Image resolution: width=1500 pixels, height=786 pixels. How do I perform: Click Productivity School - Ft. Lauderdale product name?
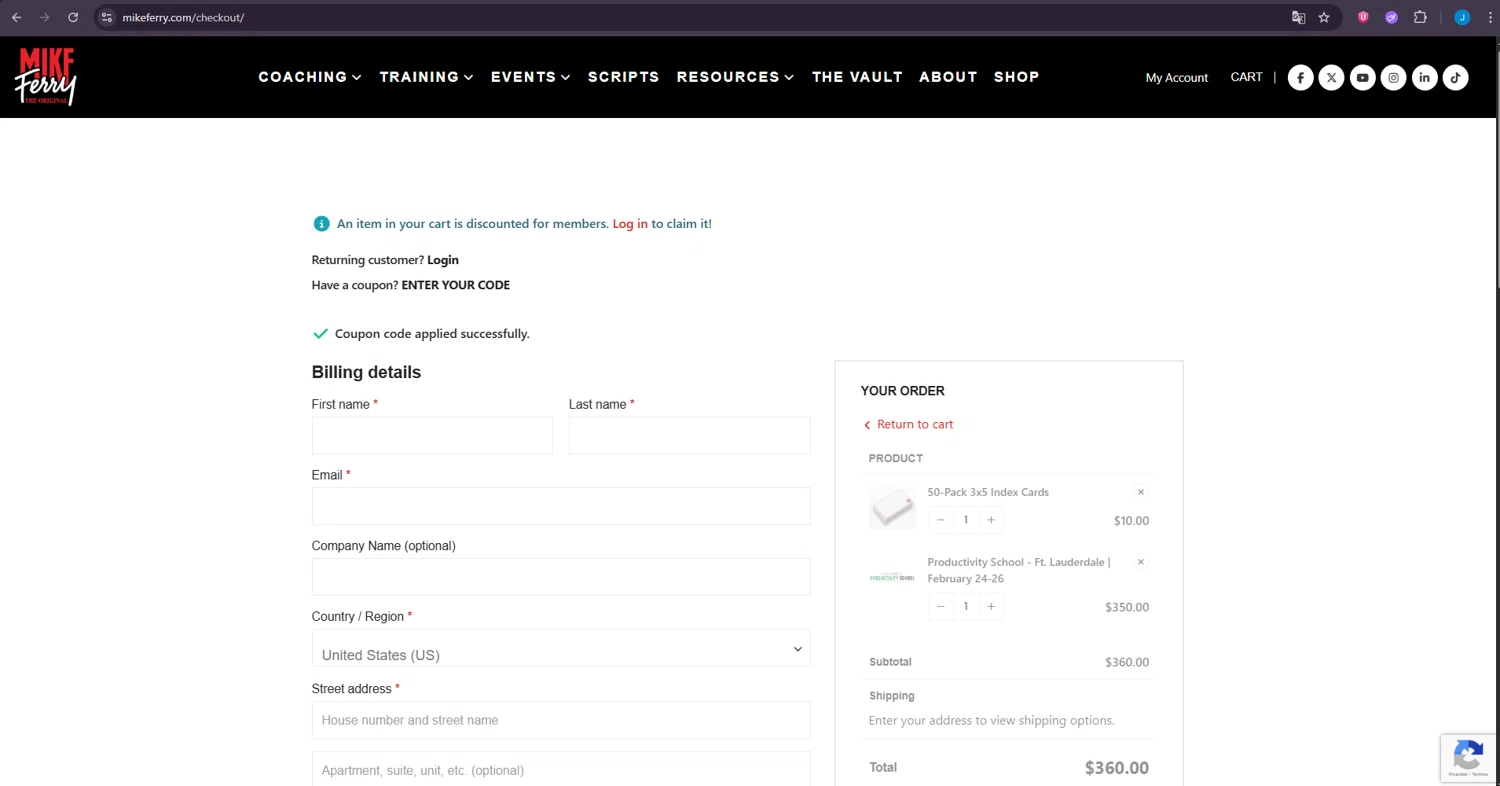click(x=1019, y=570)
